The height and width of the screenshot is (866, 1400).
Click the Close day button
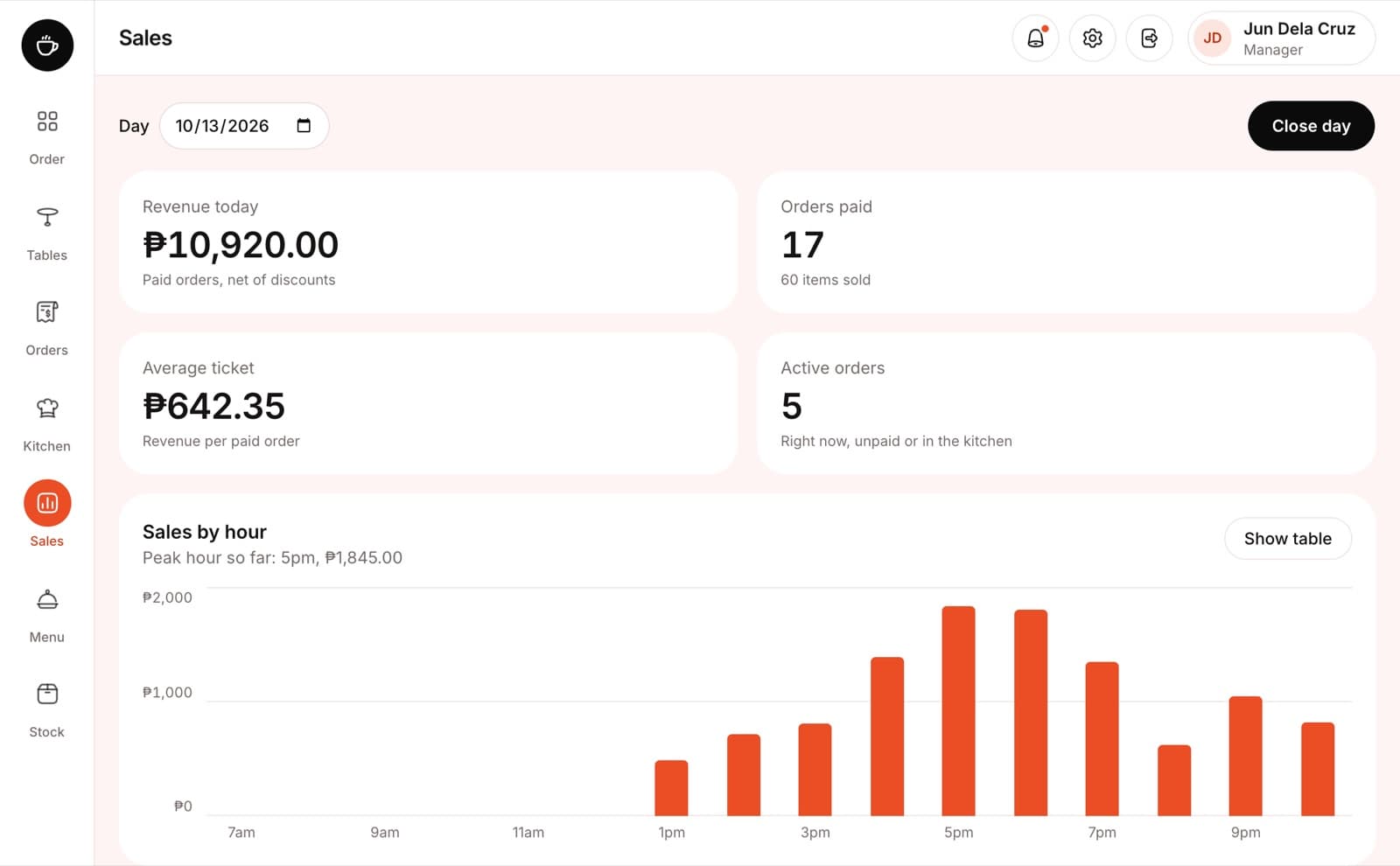[1311, 126]
